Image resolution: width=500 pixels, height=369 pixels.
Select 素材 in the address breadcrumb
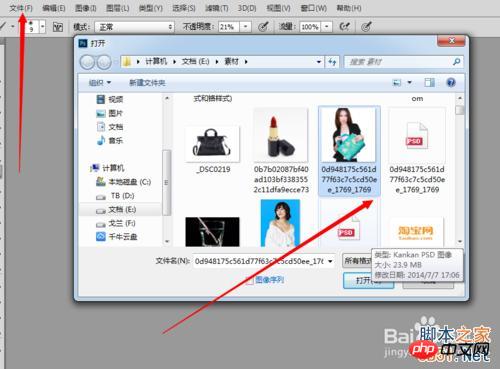(231, 62)
